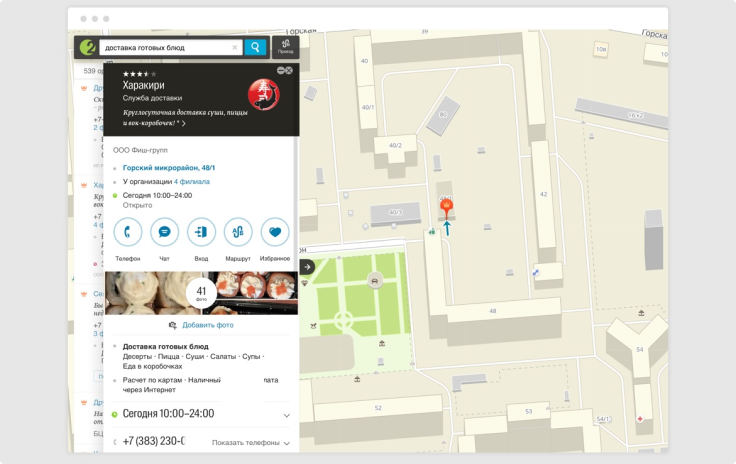Click building 42 on the map
736x464 pixels.
(x=543, y=194)
